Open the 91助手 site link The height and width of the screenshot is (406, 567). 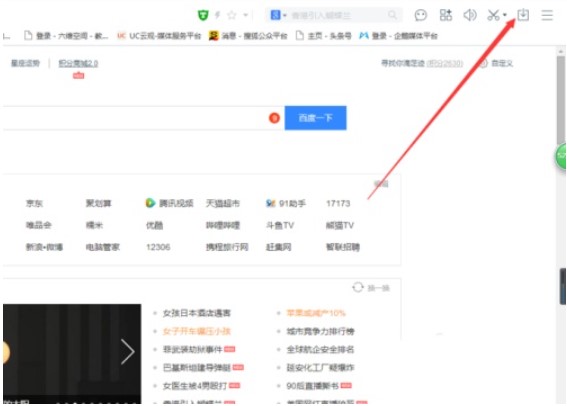tap(286, 204)
